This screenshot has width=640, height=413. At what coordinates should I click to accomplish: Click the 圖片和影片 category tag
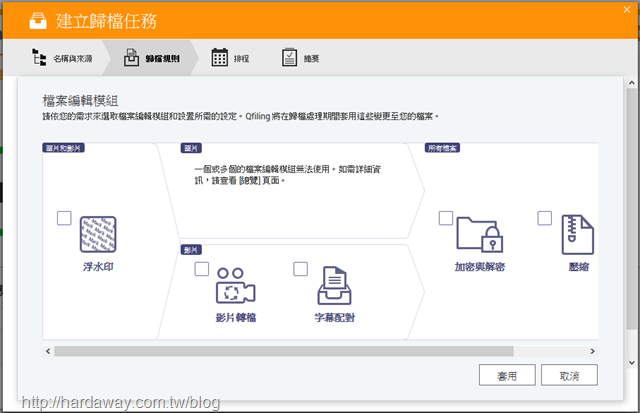(x=63, y=148)
